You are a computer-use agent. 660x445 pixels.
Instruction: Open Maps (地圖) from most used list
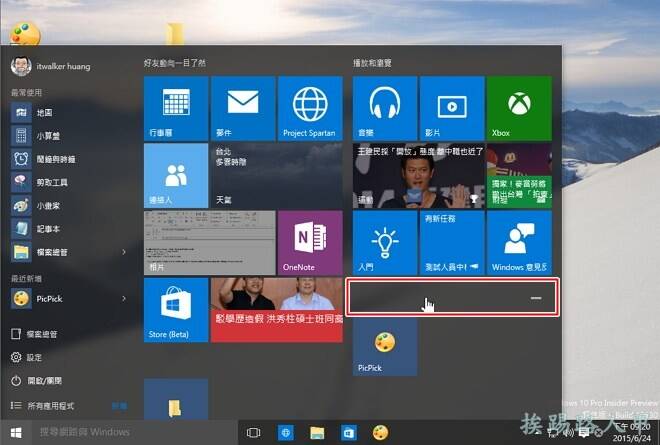coord(69,112)
